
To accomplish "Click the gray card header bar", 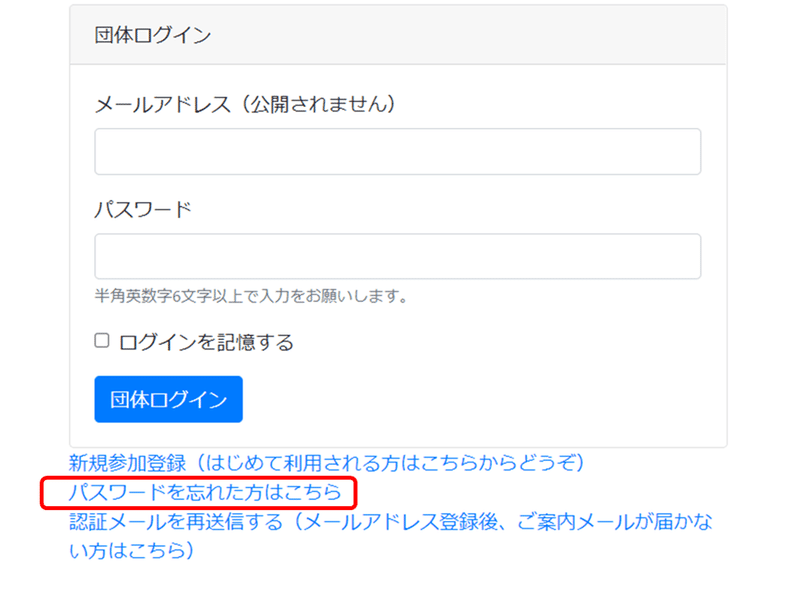I will pos(398,35).
